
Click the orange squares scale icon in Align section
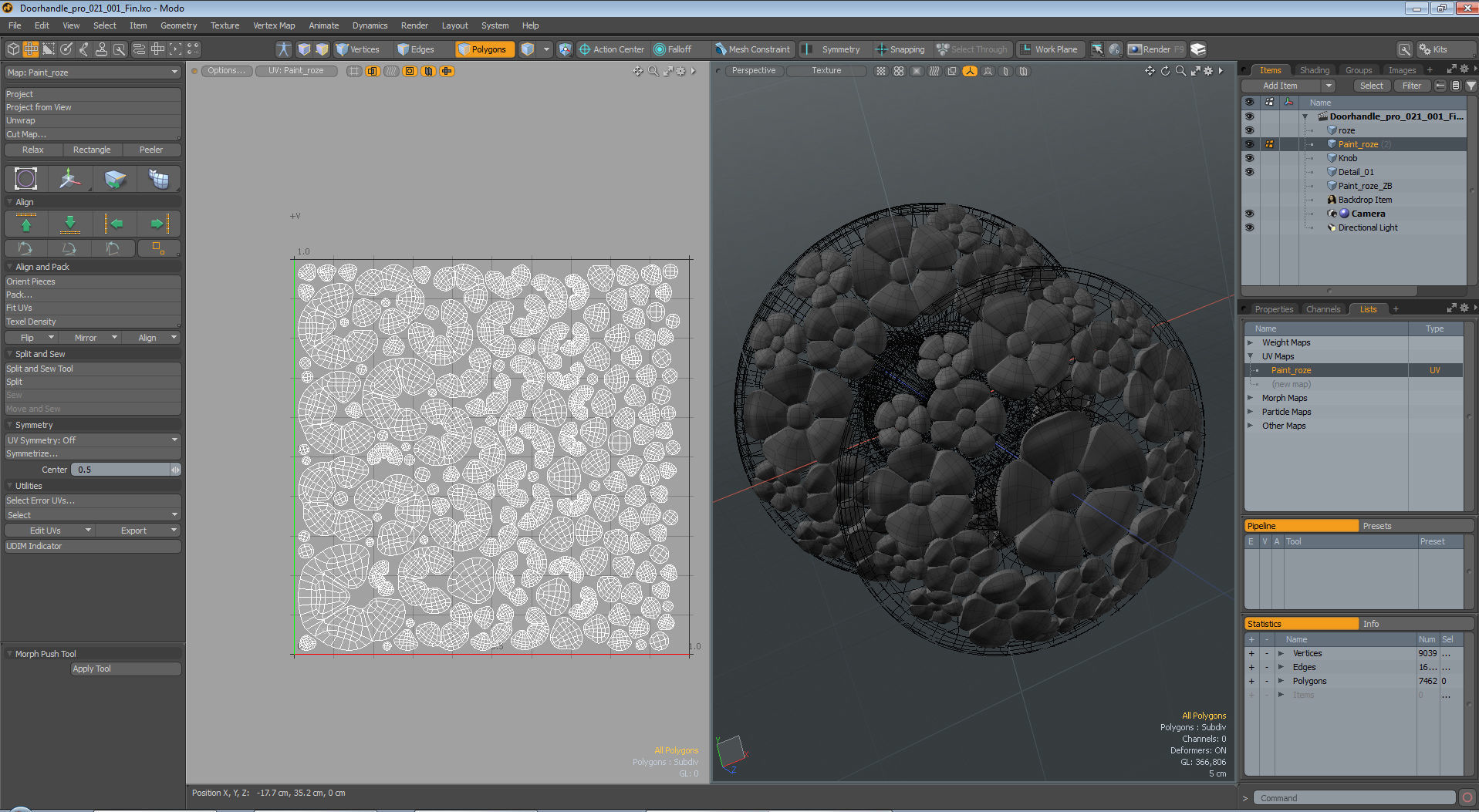tap(158, 248)
